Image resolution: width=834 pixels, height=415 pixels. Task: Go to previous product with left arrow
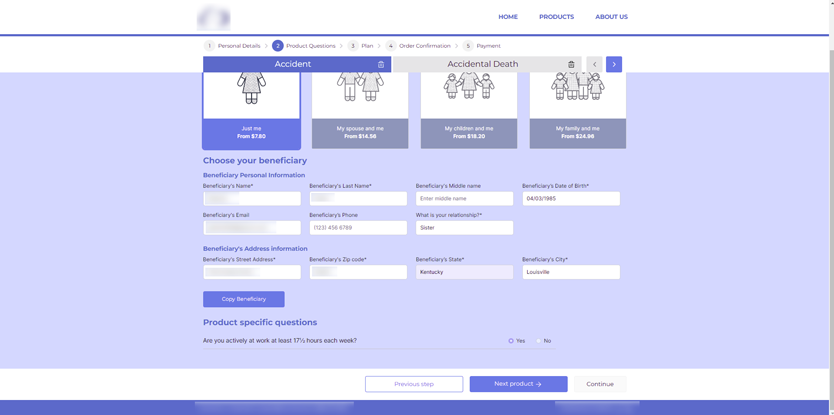pos(595,64)
